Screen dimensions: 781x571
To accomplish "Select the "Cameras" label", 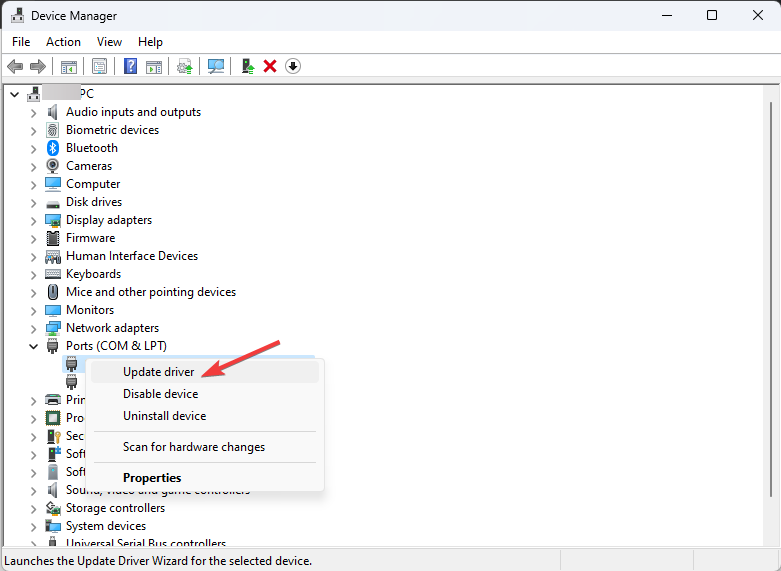I will 89,166.
